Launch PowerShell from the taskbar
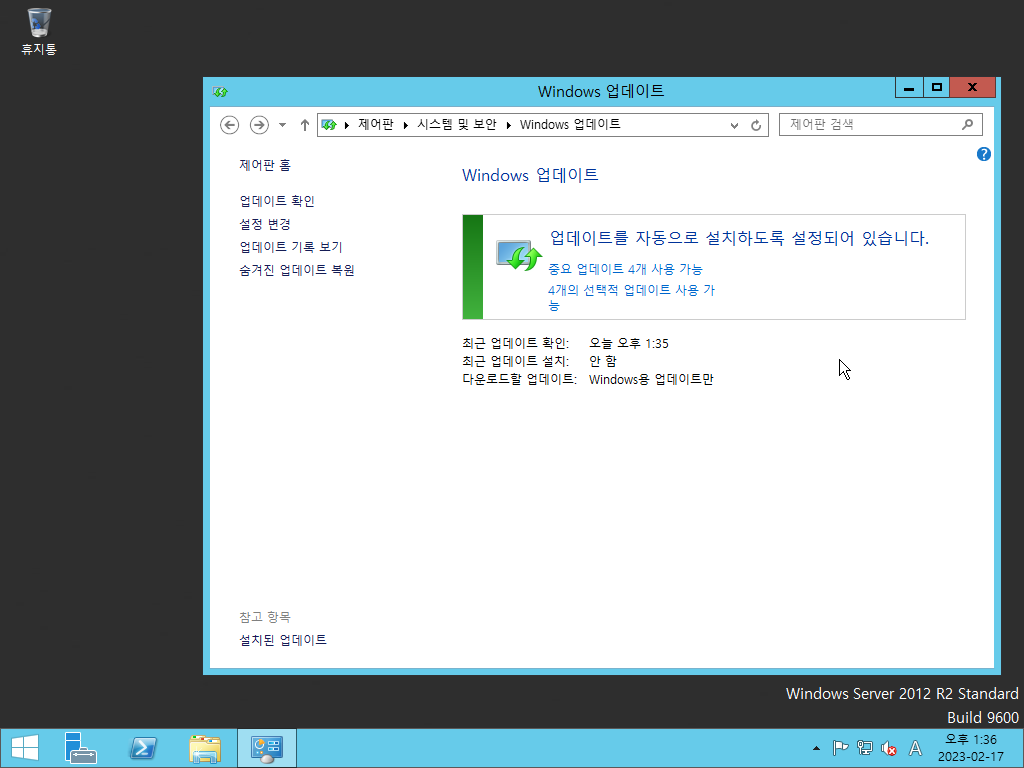This screenshot has width=1024, height=768. tap(143, 748)
